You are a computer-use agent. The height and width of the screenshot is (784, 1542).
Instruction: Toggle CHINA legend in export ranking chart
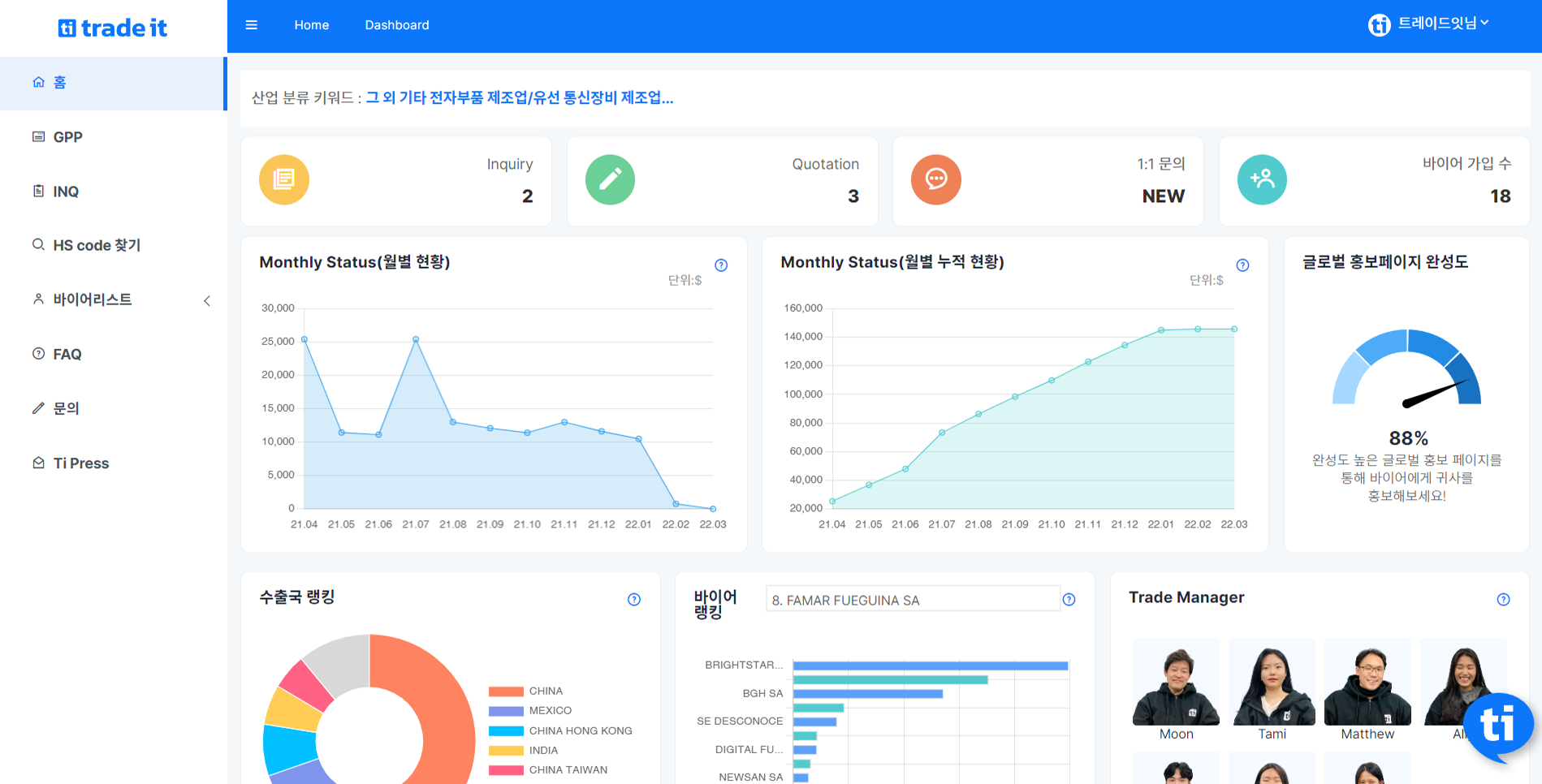tap(525, 691)
